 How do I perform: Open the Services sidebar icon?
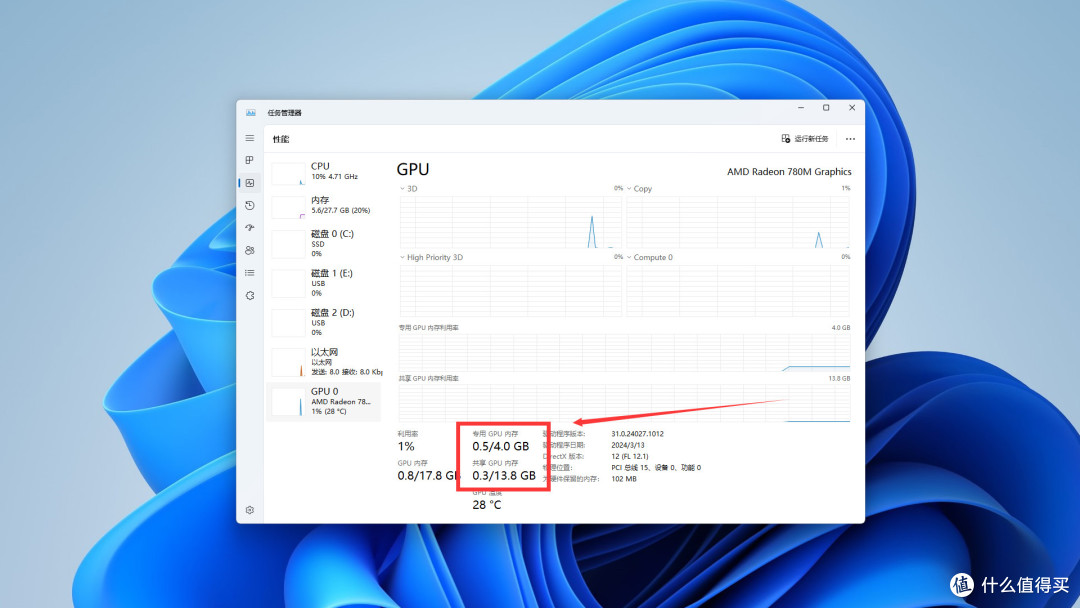pyautogui.click(x=249, y=295)
